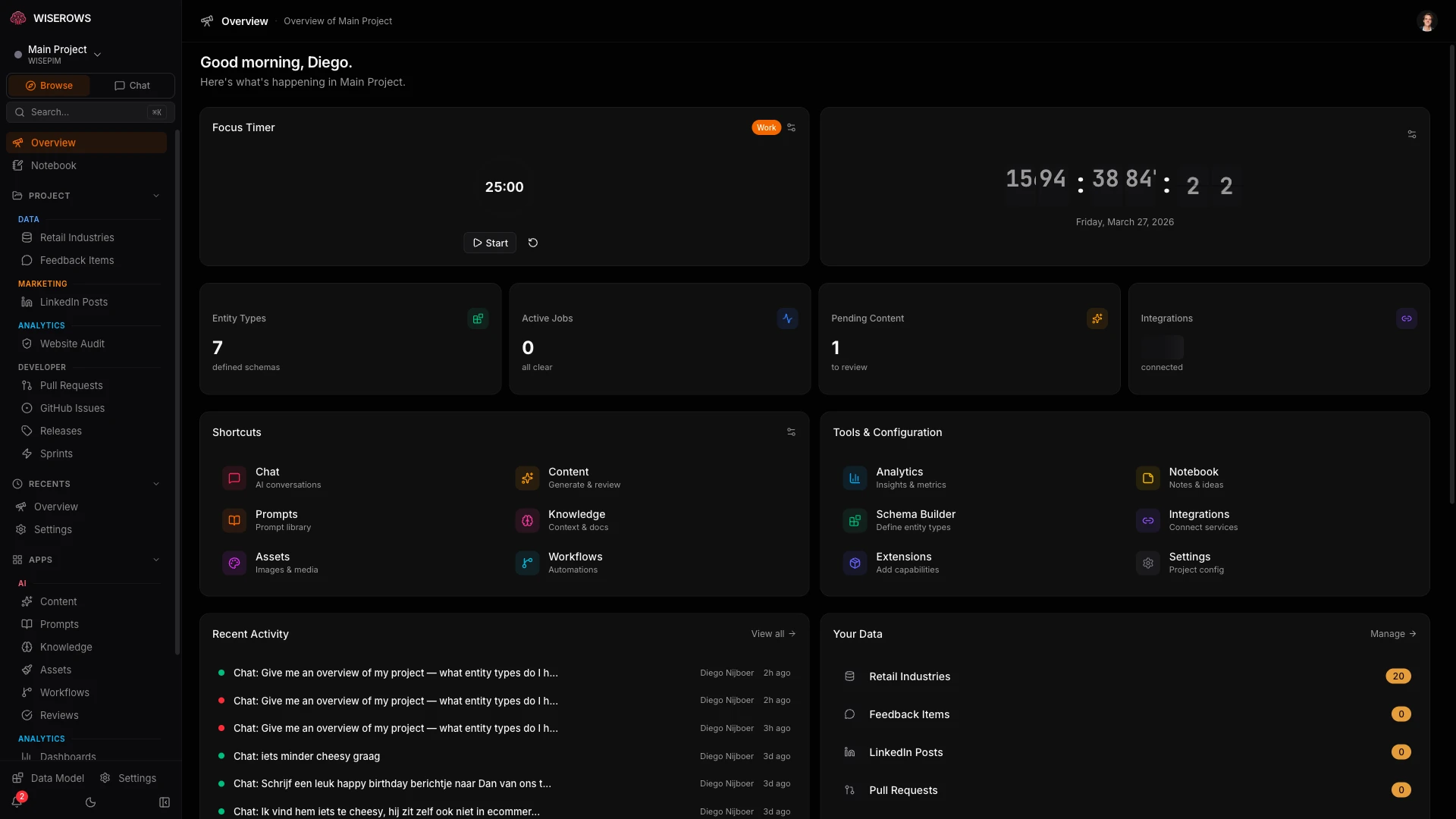
Task: Reset the Focus Timer with the restart icon
Action: tap(533, 243)
